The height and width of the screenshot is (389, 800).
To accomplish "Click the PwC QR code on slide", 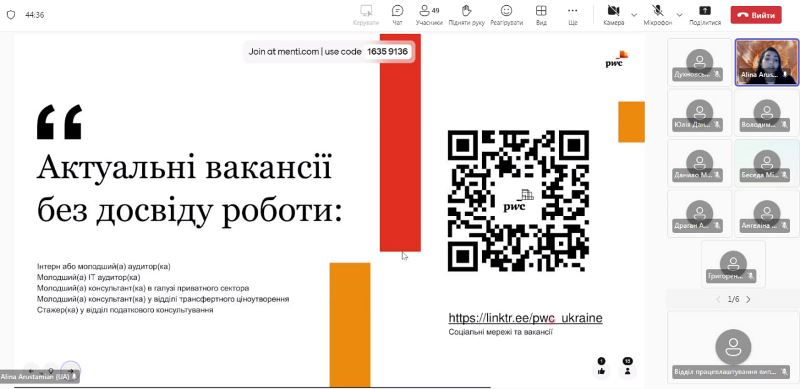I will tap(518, 201).
